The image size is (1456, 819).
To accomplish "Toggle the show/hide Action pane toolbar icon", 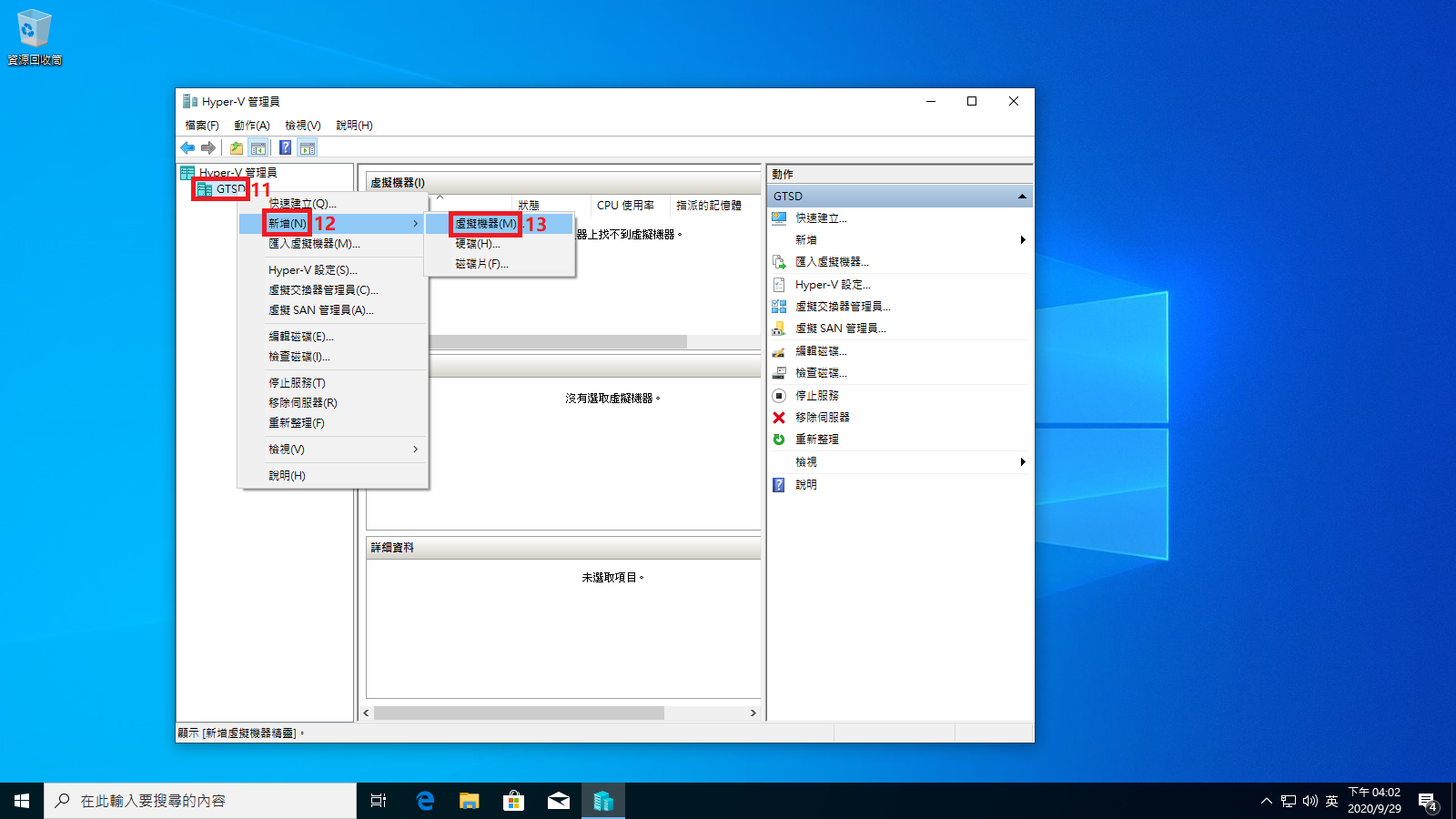I will tap(308, 147).
